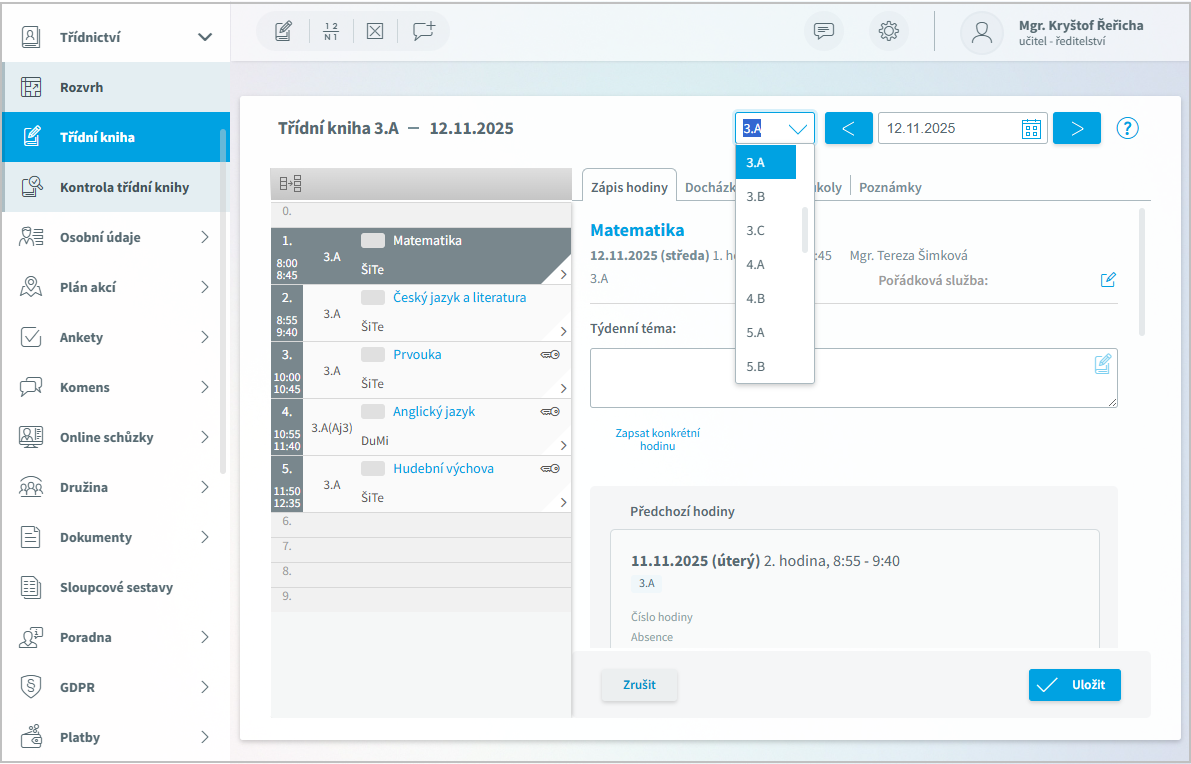Open the chat messages icon in header
Viewport: 1191px width, 764px height.
point(824,31)
